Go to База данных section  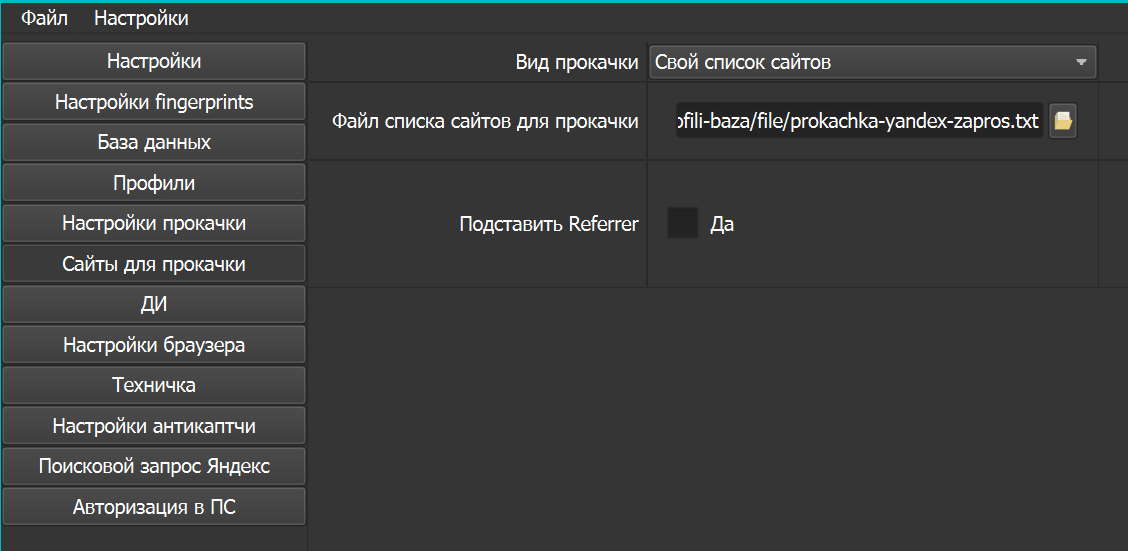pyautogui.click(x=154, y=142)
